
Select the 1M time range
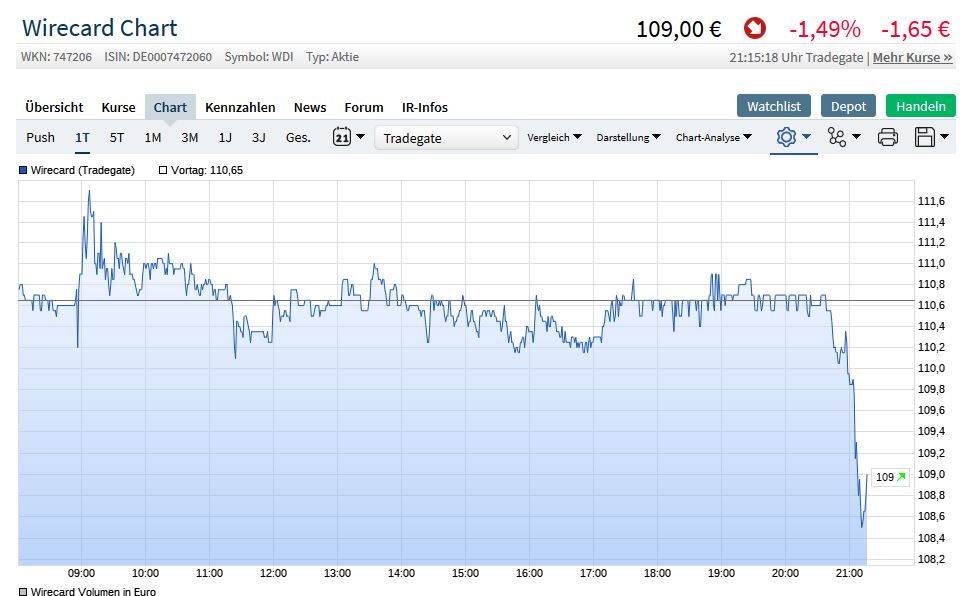point(153,137)
